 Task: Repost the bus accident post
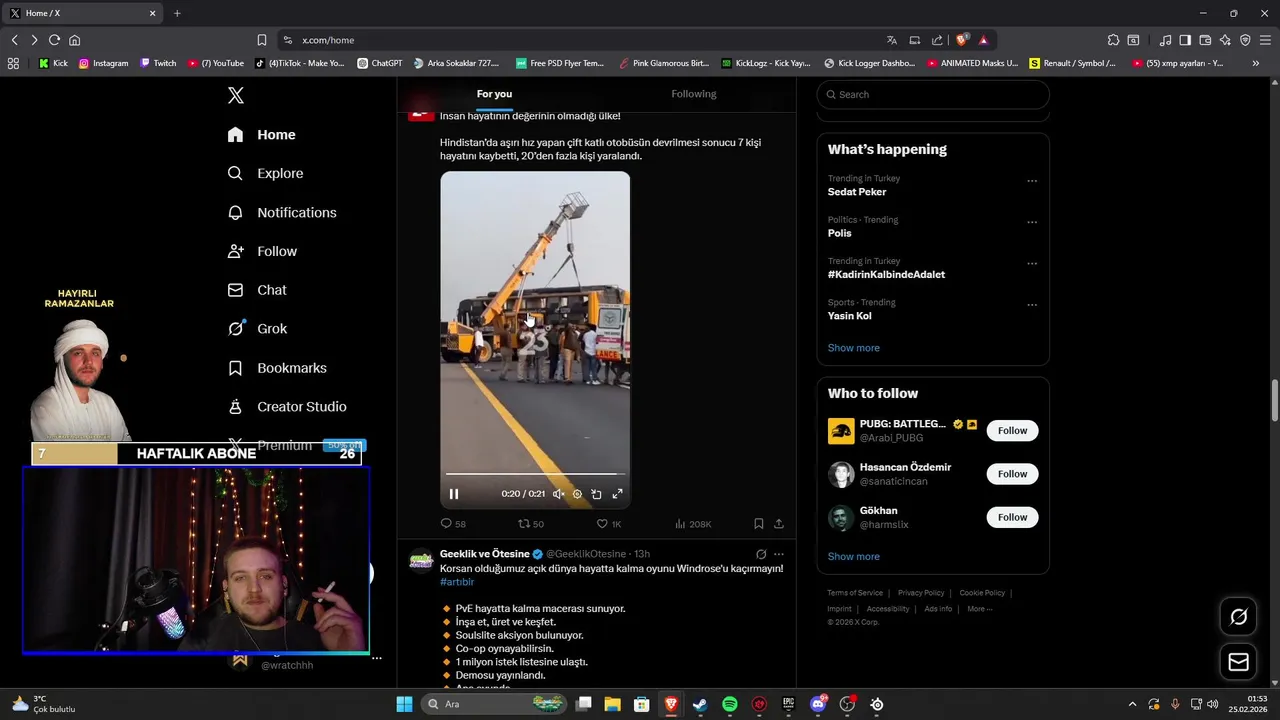[x=531, y=524]
